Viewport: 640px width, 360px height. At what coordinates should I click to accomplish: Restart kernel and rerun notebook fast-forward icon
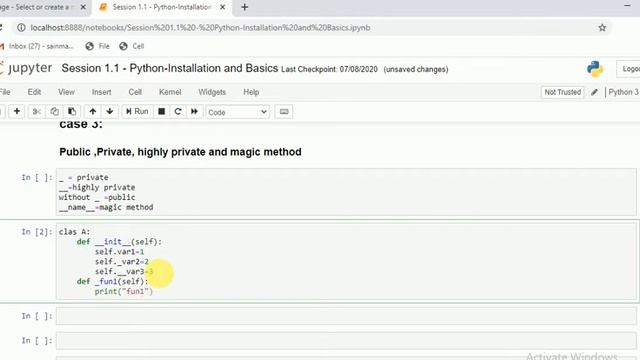(x=194, y=111)
